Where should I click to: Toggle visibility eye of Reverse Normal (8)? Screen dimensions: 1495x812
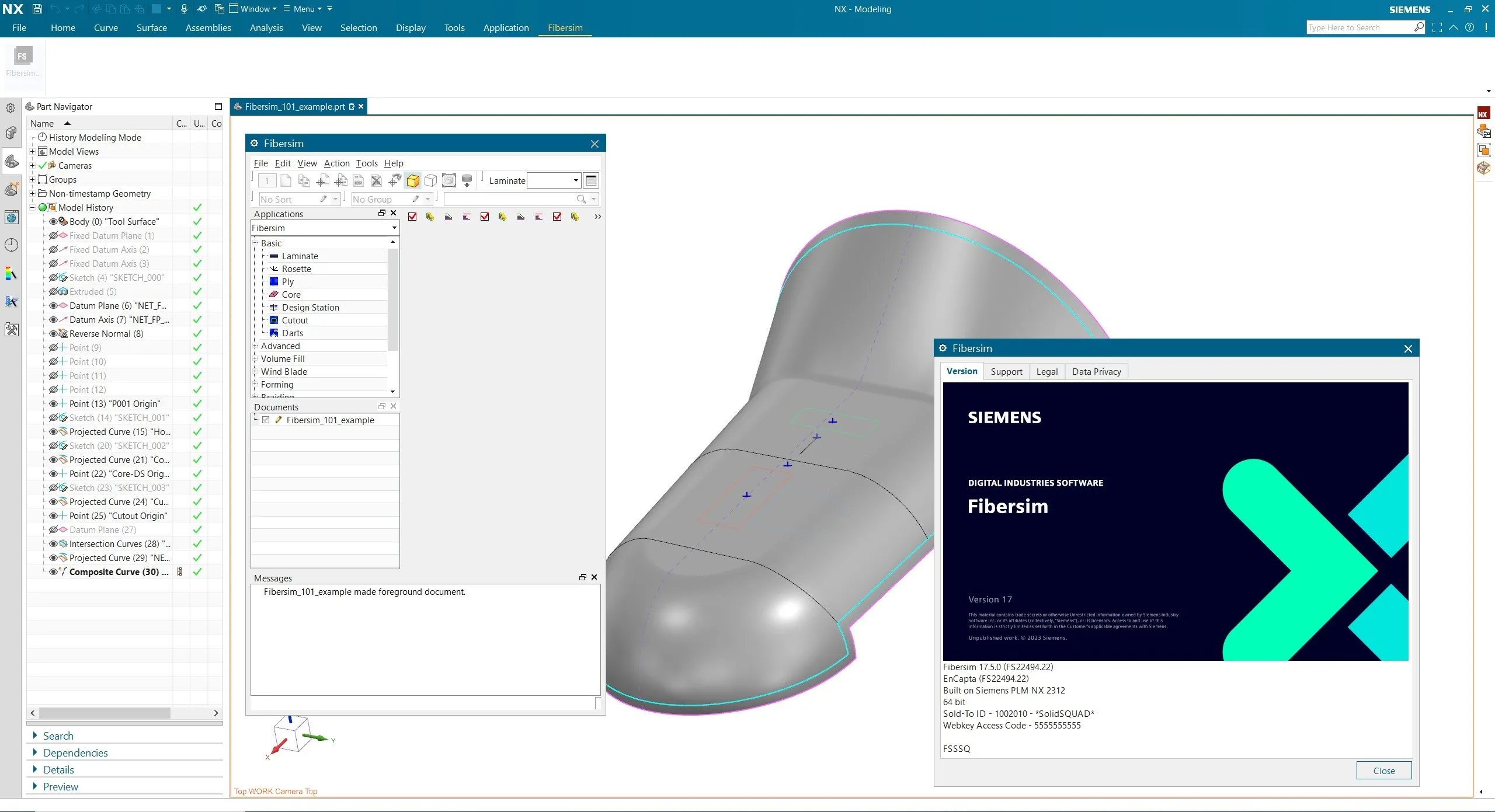pos(53,333)
